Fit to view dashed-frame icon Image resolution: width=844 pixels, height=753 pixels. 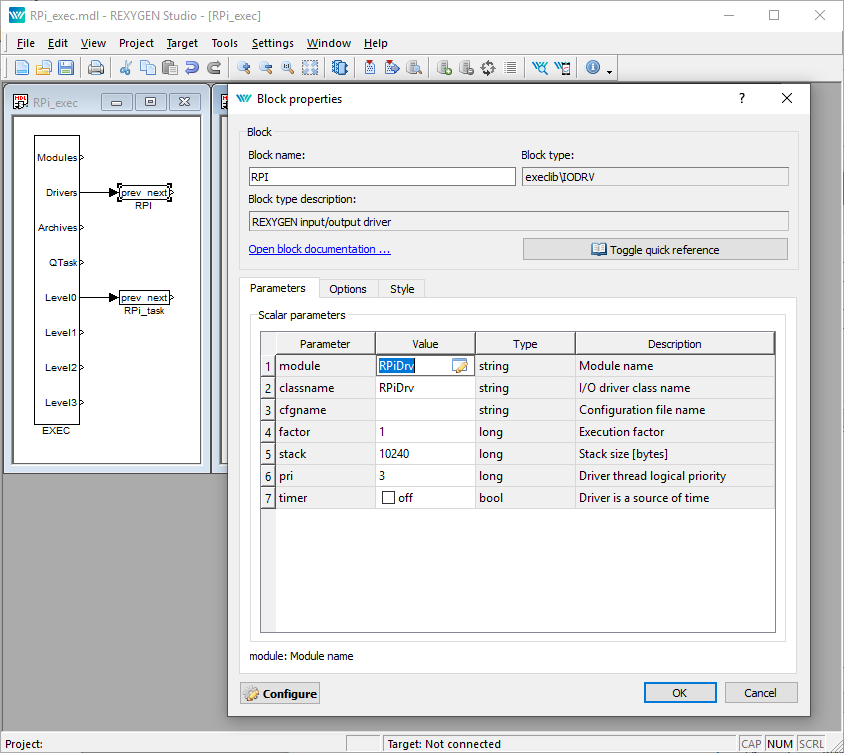click(310, 68)
